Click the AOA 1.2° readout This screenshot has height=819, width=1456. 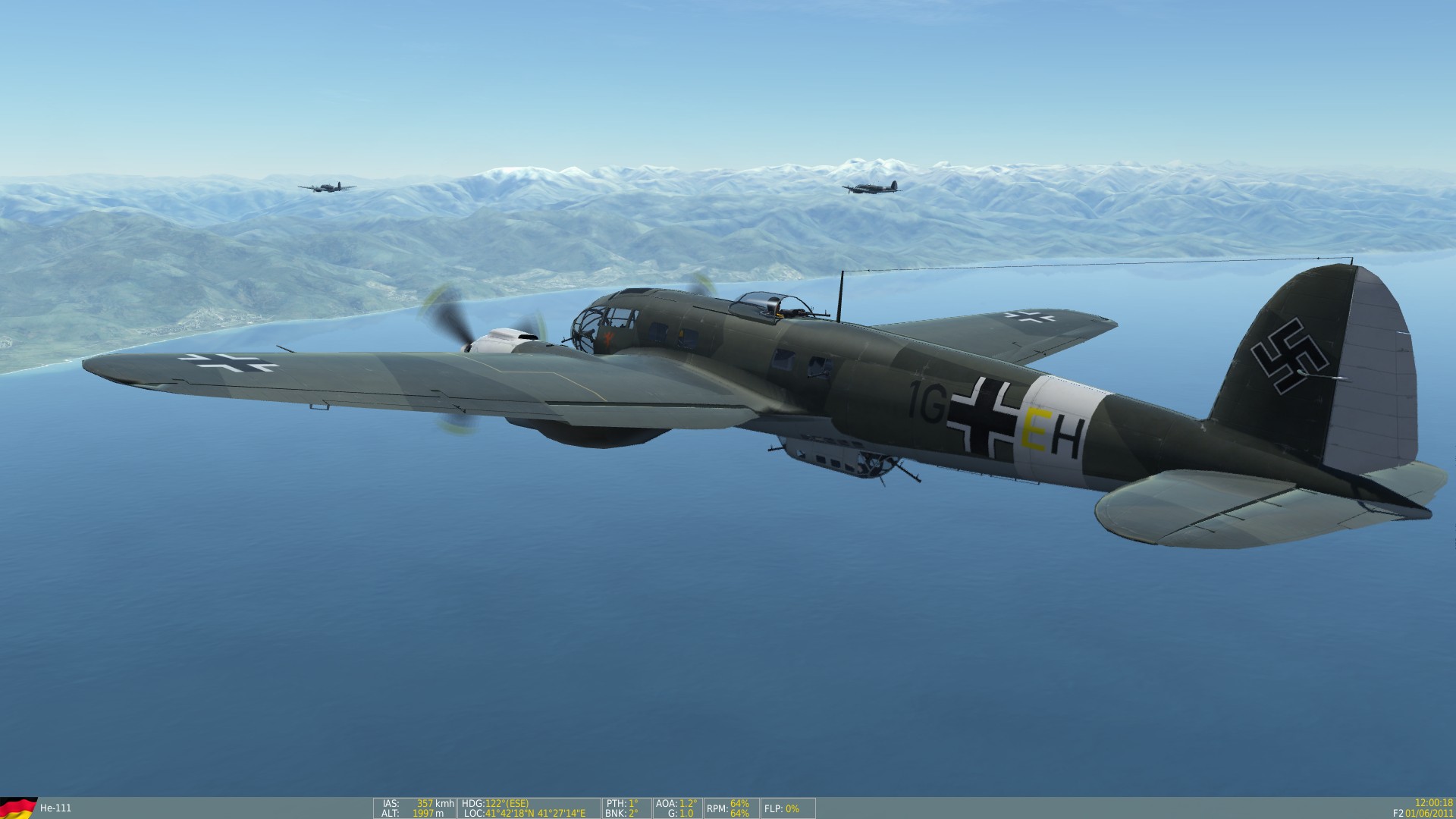point(677,803)
